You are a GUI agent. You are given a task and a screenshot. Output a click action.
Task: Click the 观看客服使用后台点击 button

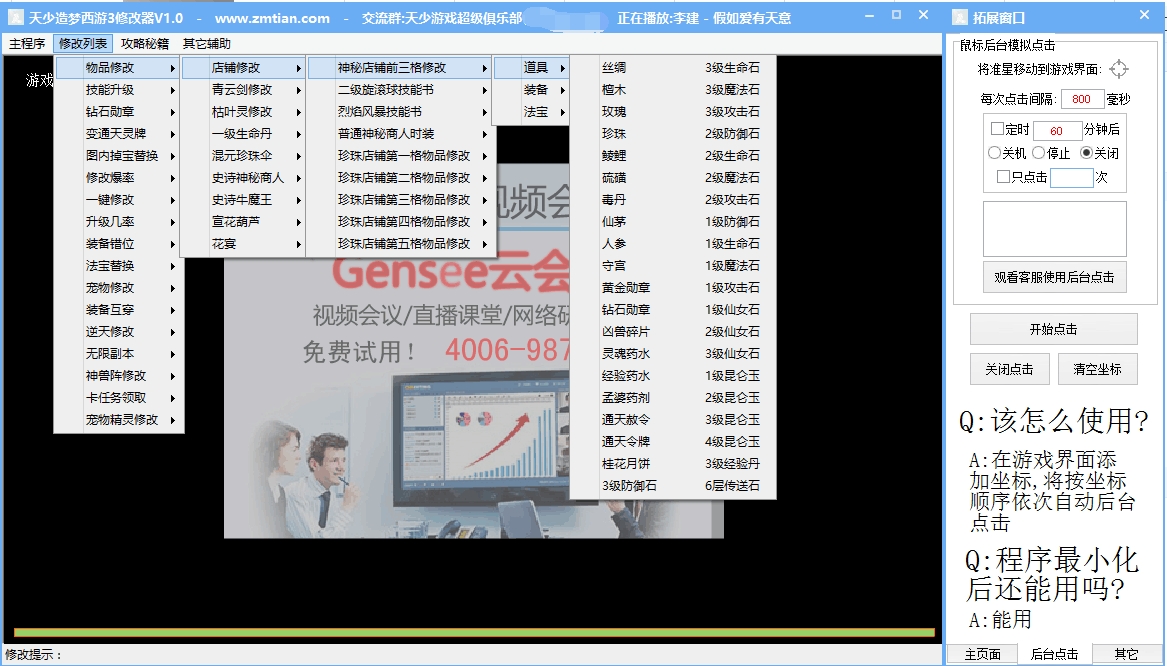[x=1054, y=278]
